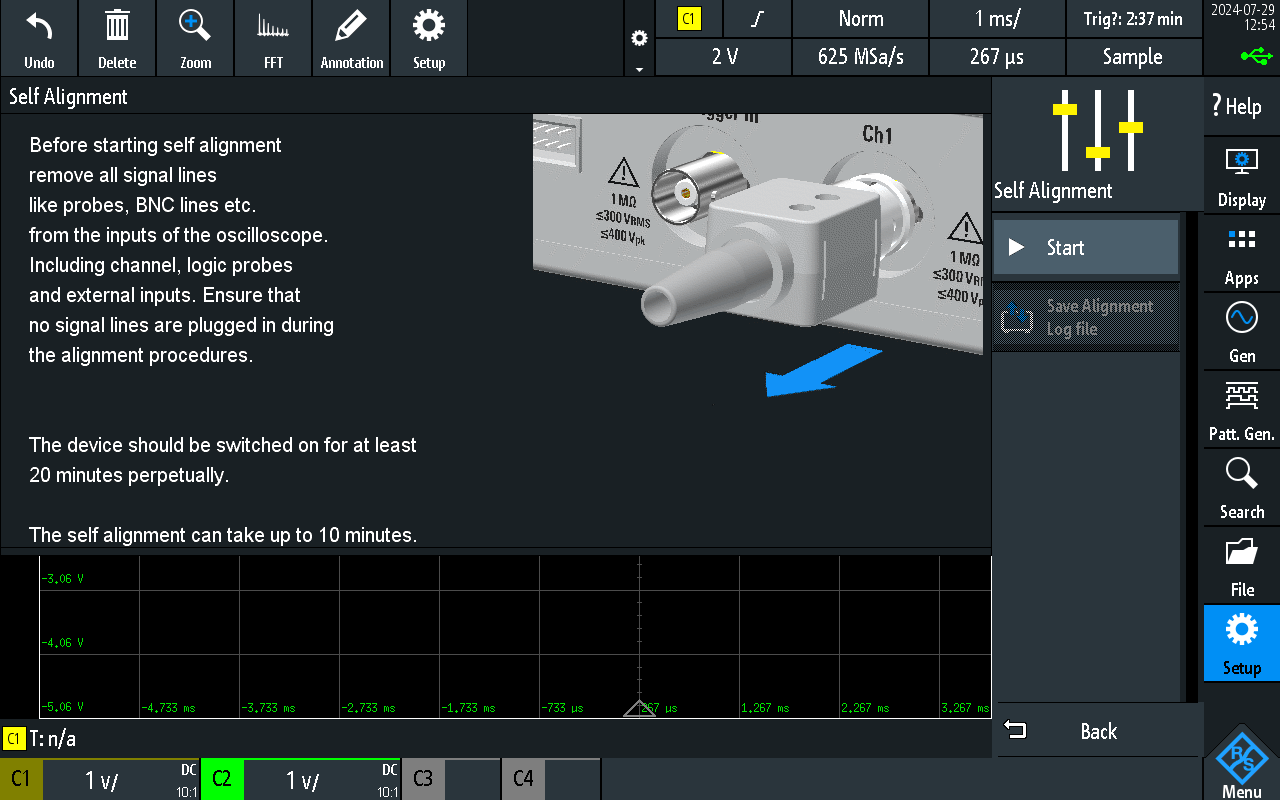Open the R&S Menu button
Image resolution: width=1280 pixels, height=800 pixels.
click(1242, 762)
